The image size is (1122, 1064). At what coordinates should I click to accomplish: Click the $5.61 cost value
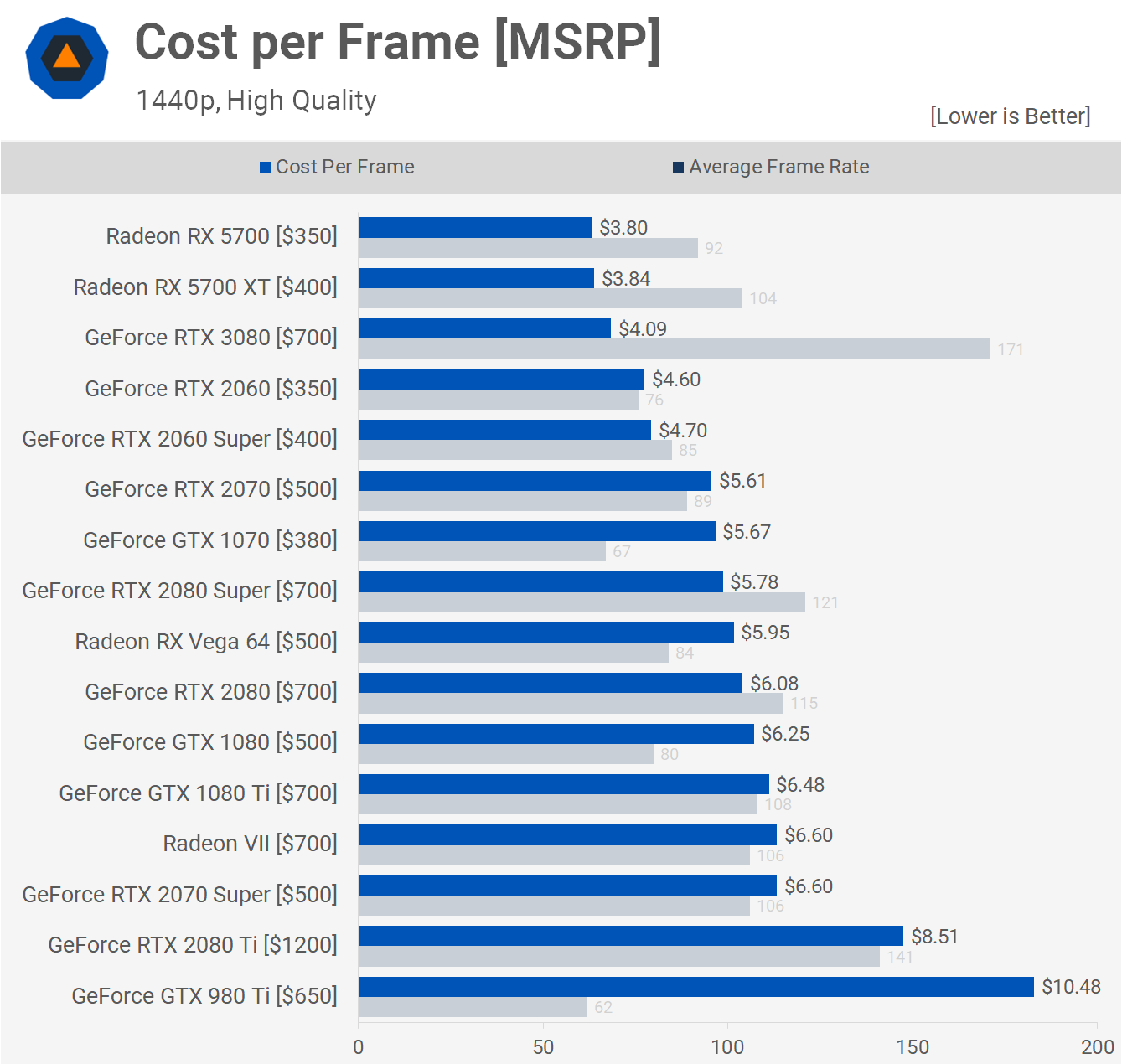742,481
